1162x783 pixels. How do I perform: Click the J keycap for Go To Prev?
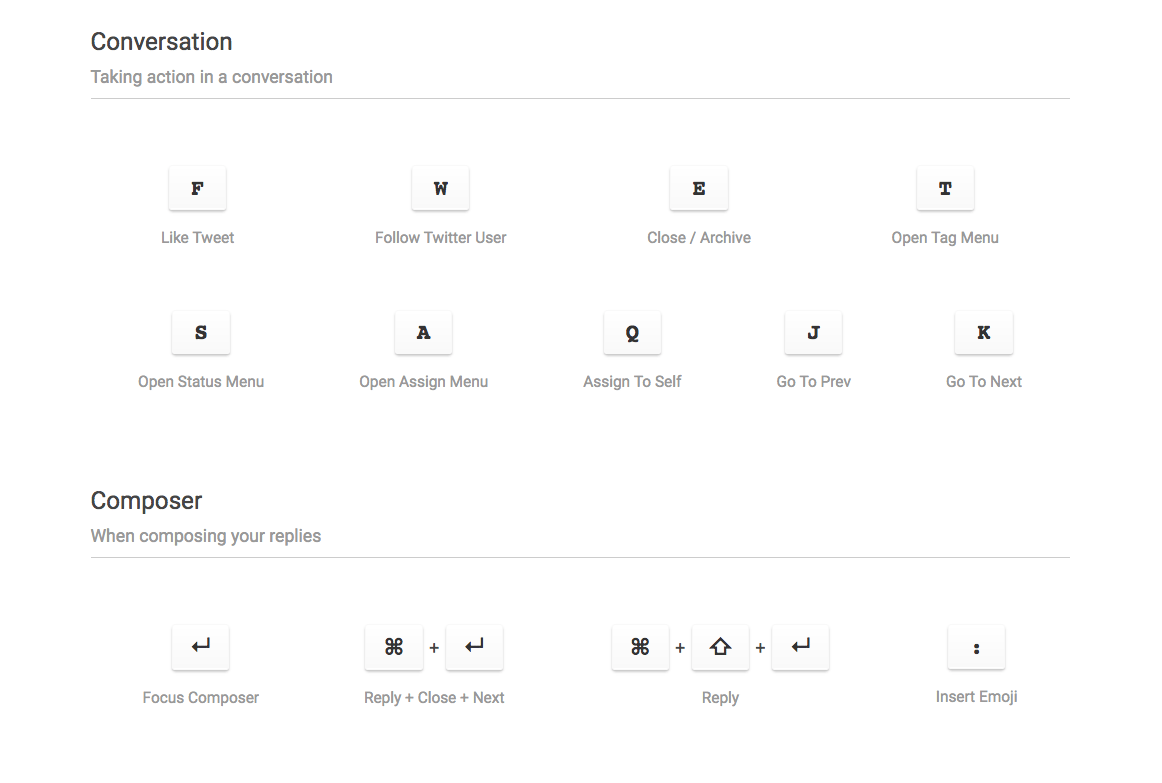click(x=813, y=332)
